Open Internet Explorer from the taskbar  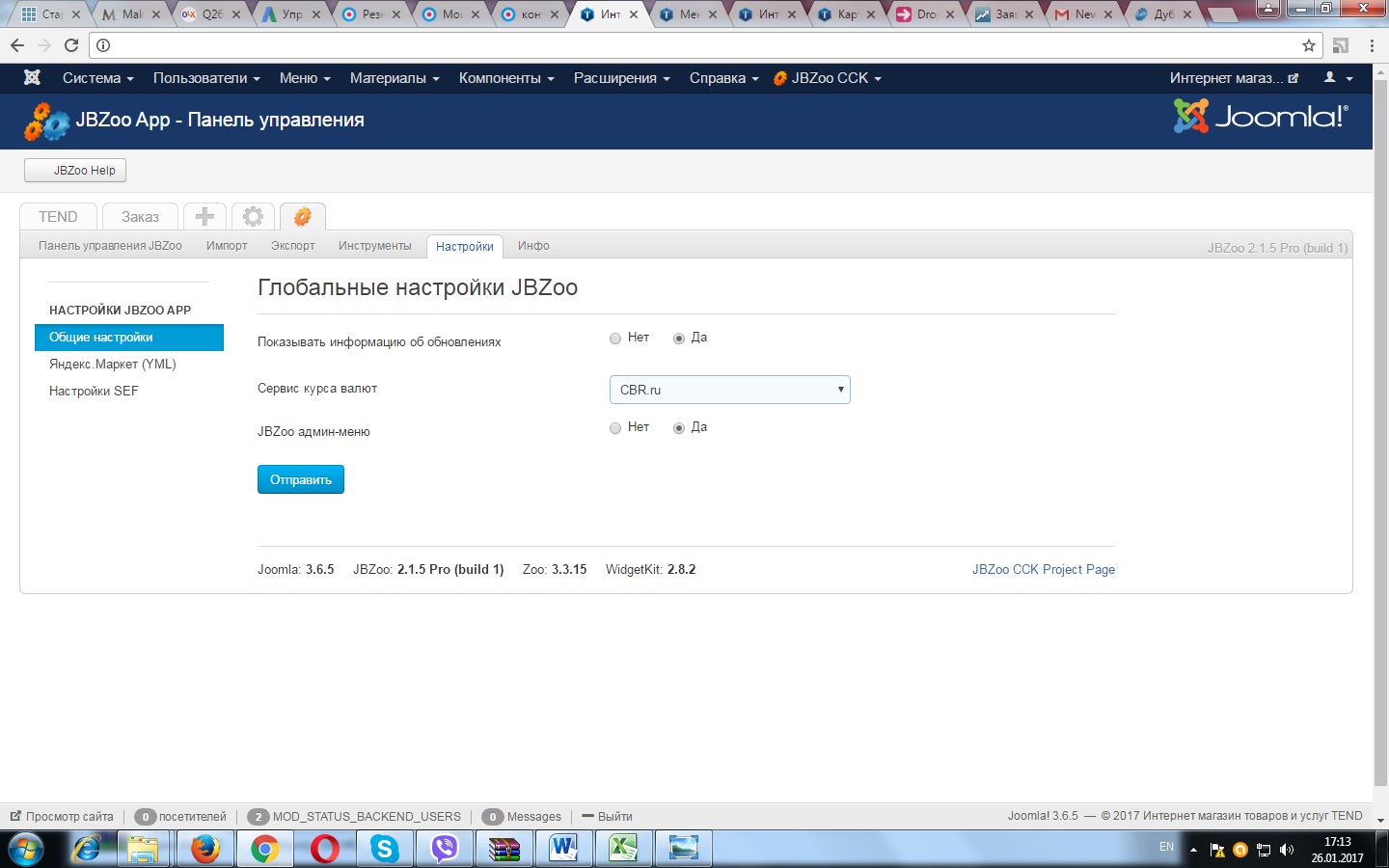click(x=87, y=849)
